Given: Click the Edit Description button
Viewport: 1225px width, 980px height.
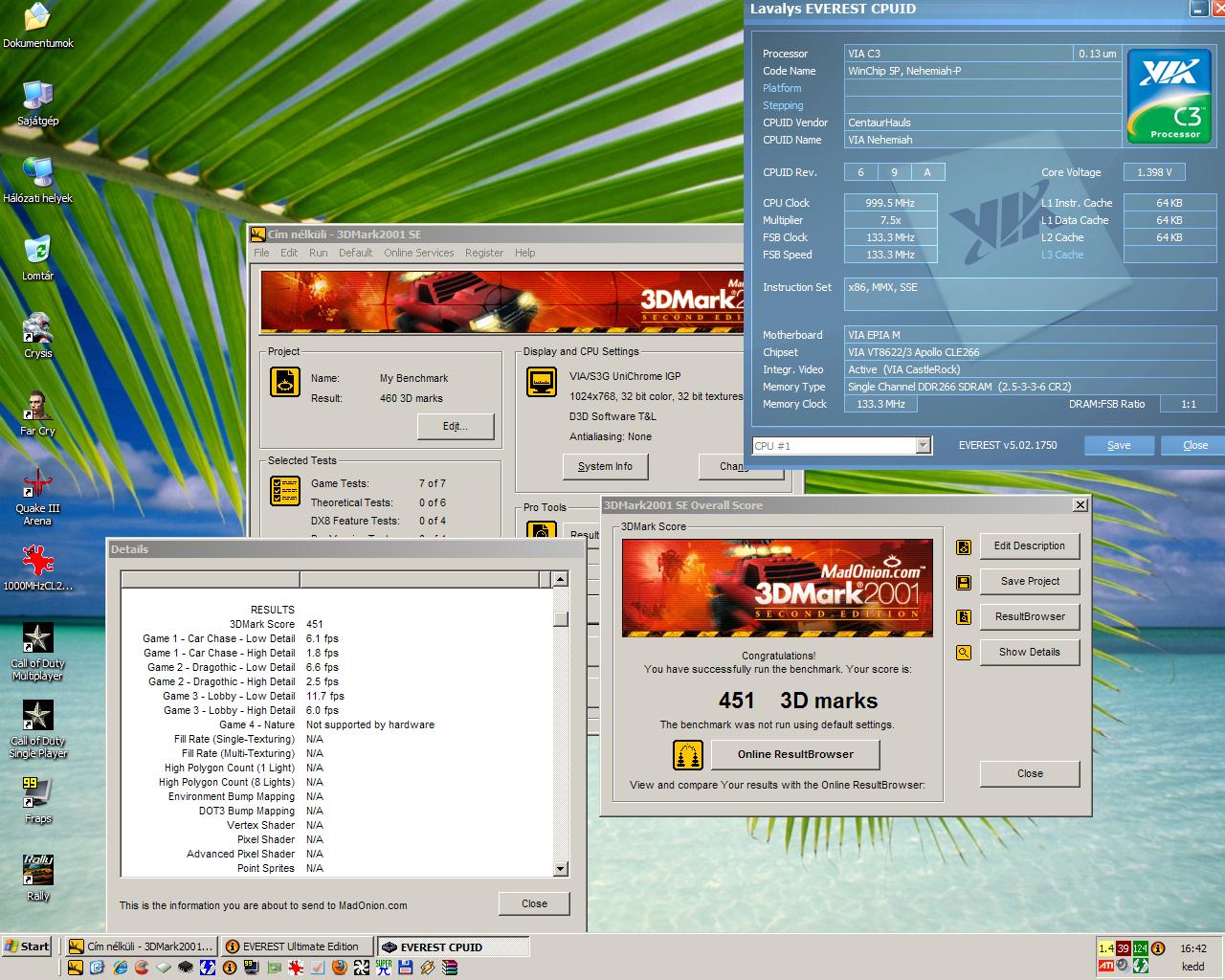Looking at the screenshot, I should (x=1030, y=546).
